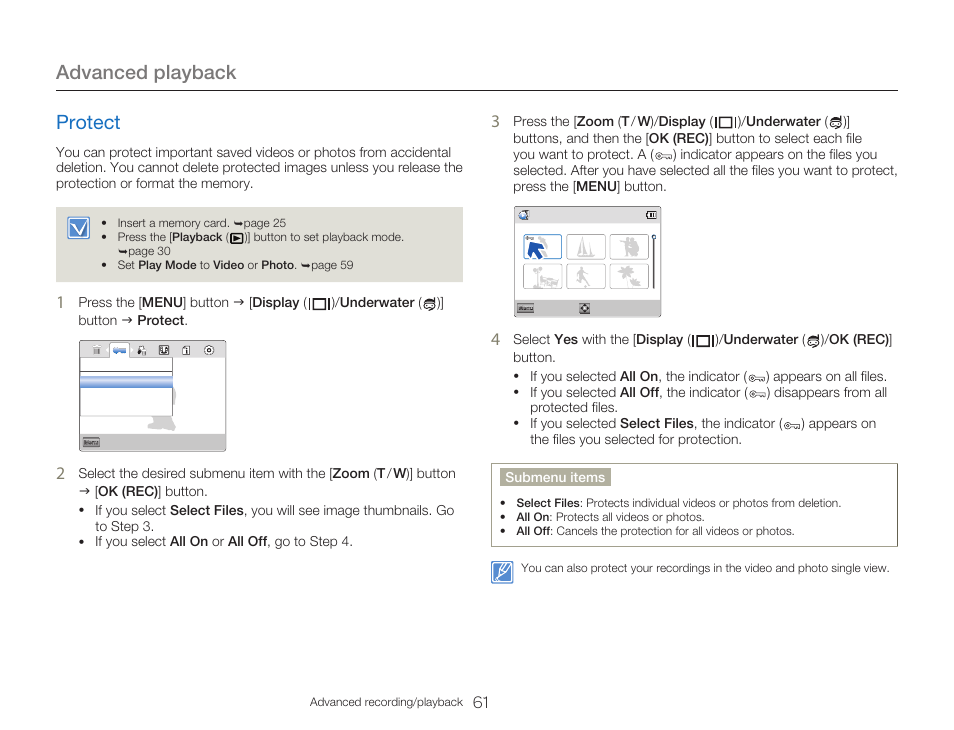Select the first thumbnail with key indicator
Screen dimensions: 954x730
click(543, 247)
